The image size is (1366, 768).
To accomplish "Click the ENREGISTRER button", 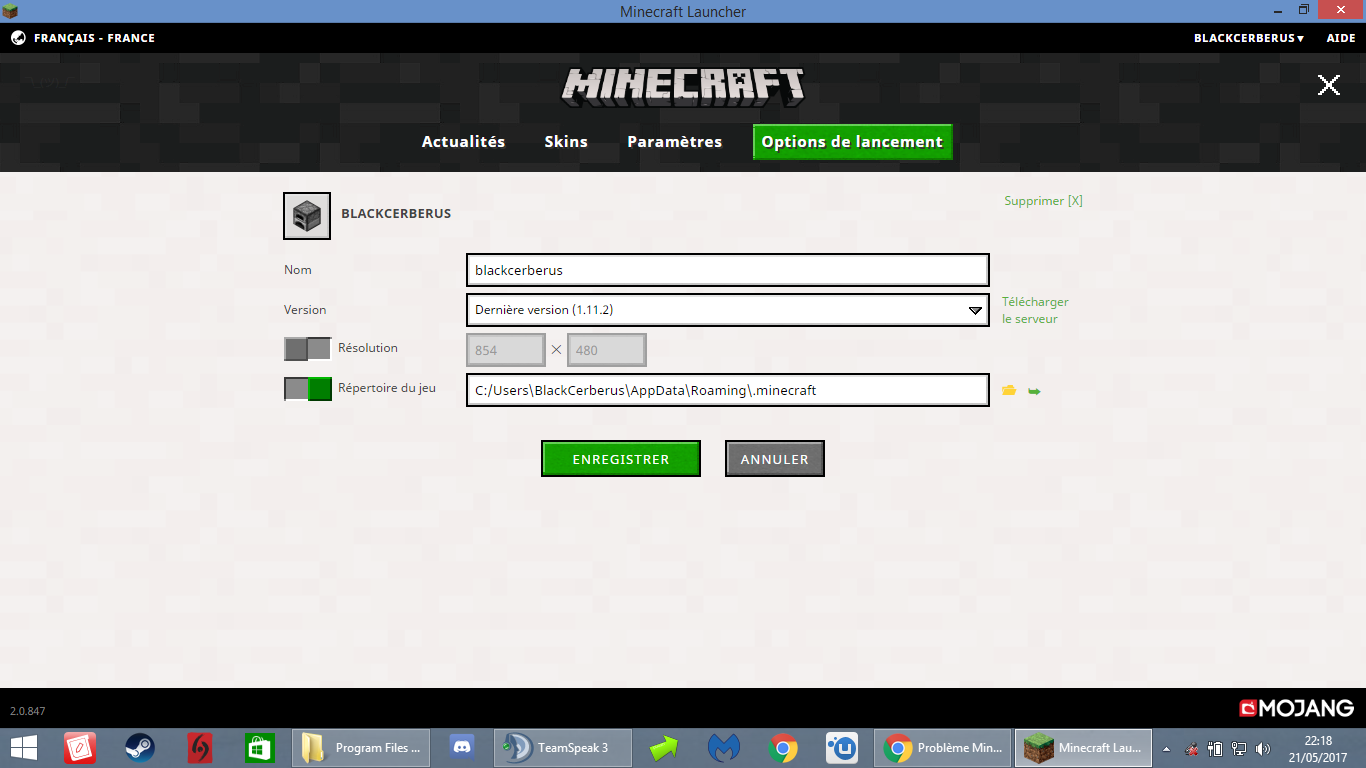I will pyautogui.click(x=621, y=459).
